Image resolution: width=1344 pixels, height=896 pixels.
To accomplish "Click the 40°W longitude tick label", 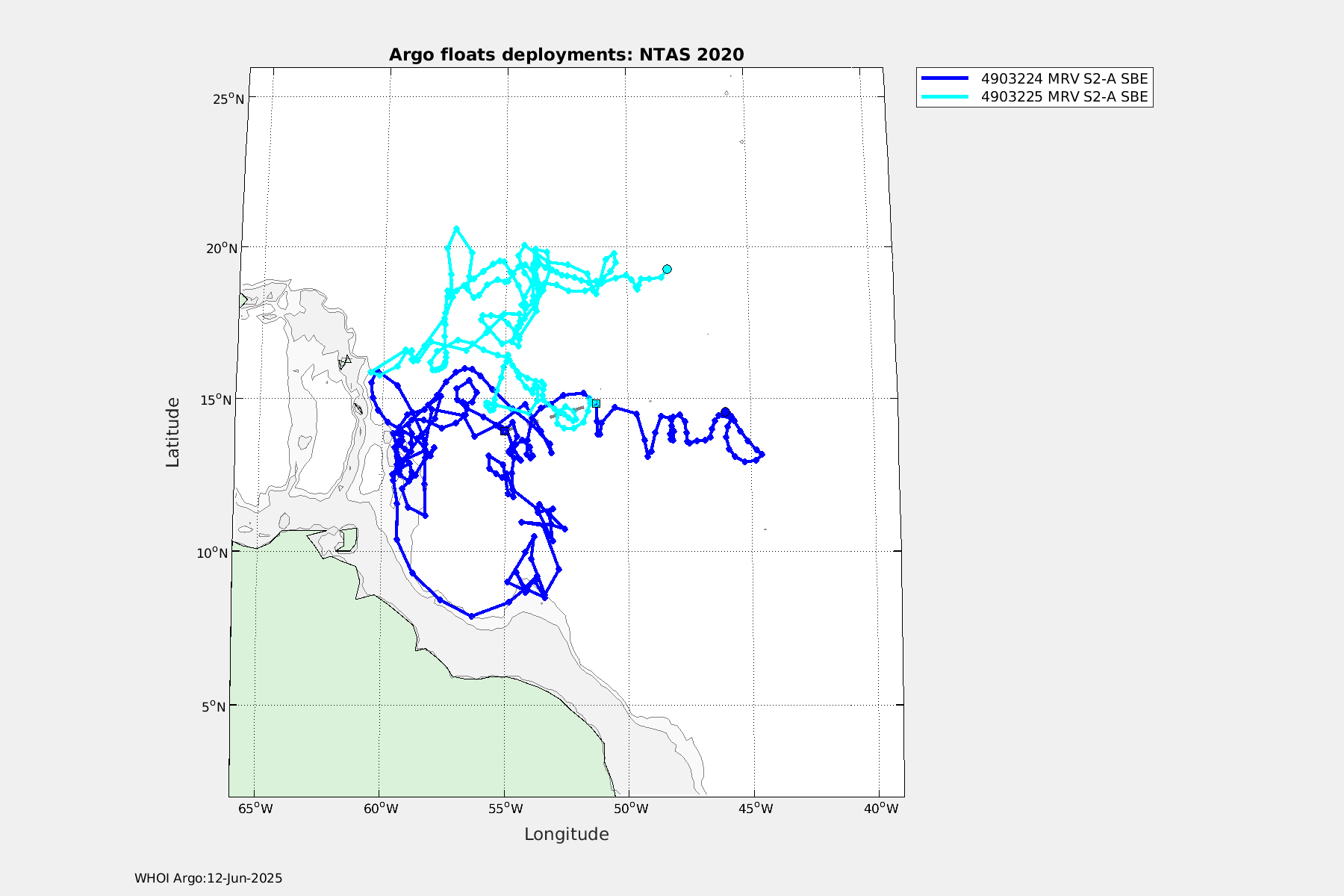I will point(881,809).
